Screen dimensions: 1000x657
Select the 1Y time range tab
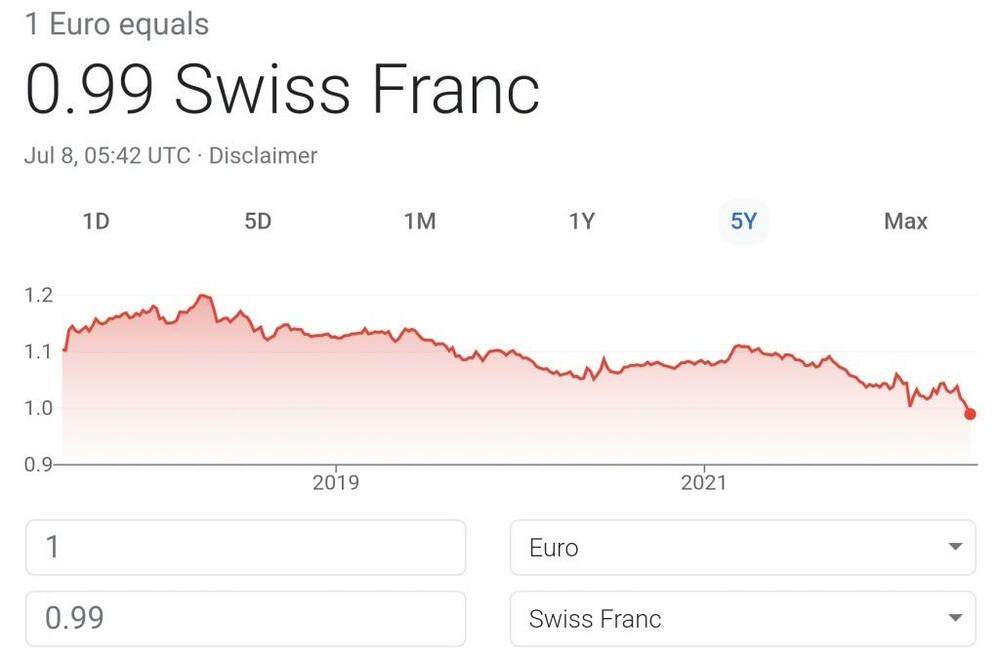click(582, 221)
